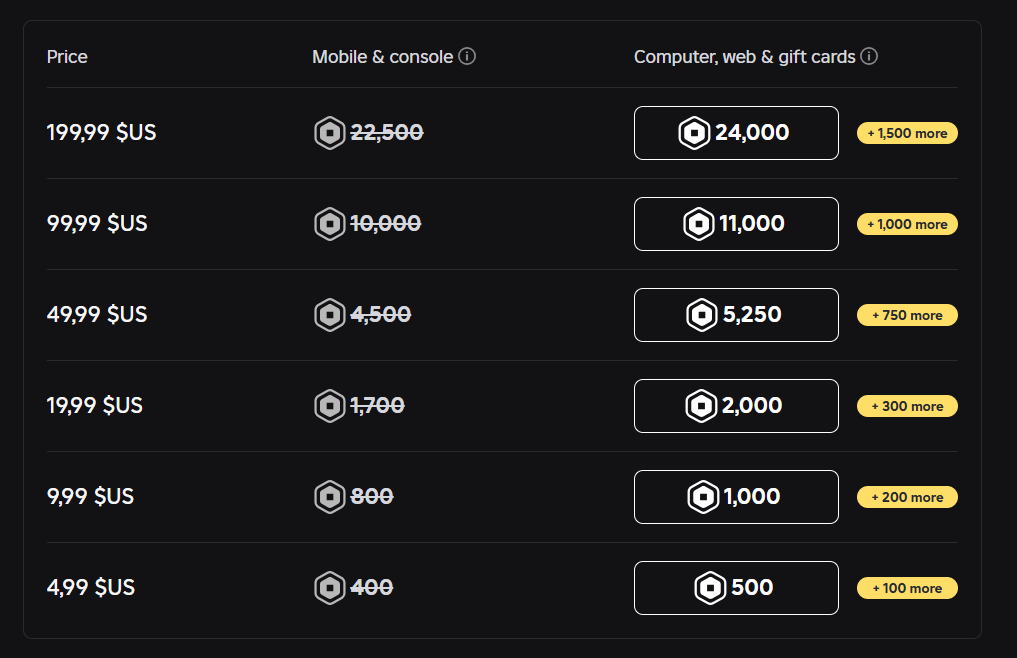Click the +1,000 more yellow badge
The height and width of the screenshot is (658, 1017).
click(x=907, y=224)
